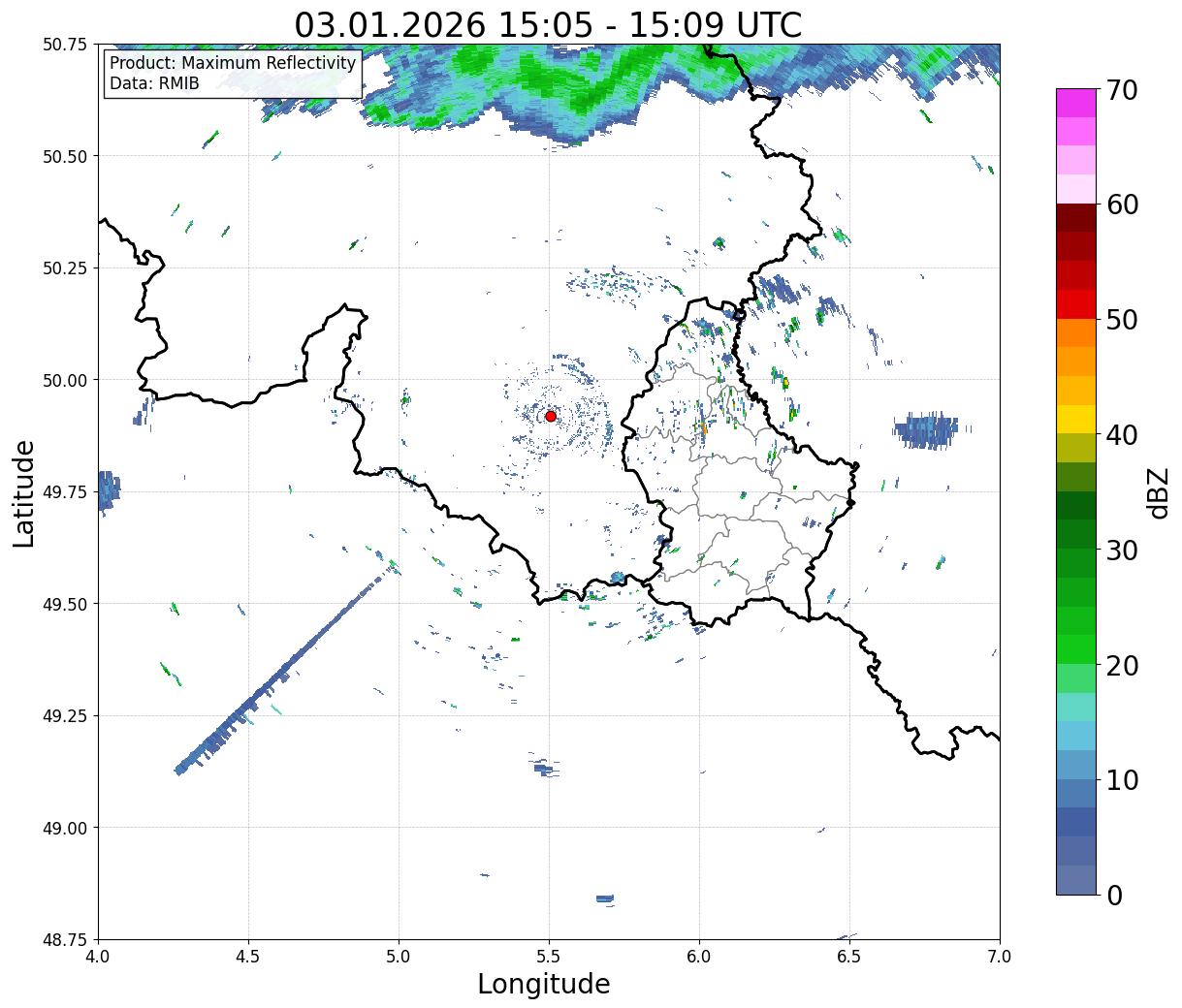Click the latitude tick label 49.00
This screenshot has height=1008, width=1182.
click(65, 828)
